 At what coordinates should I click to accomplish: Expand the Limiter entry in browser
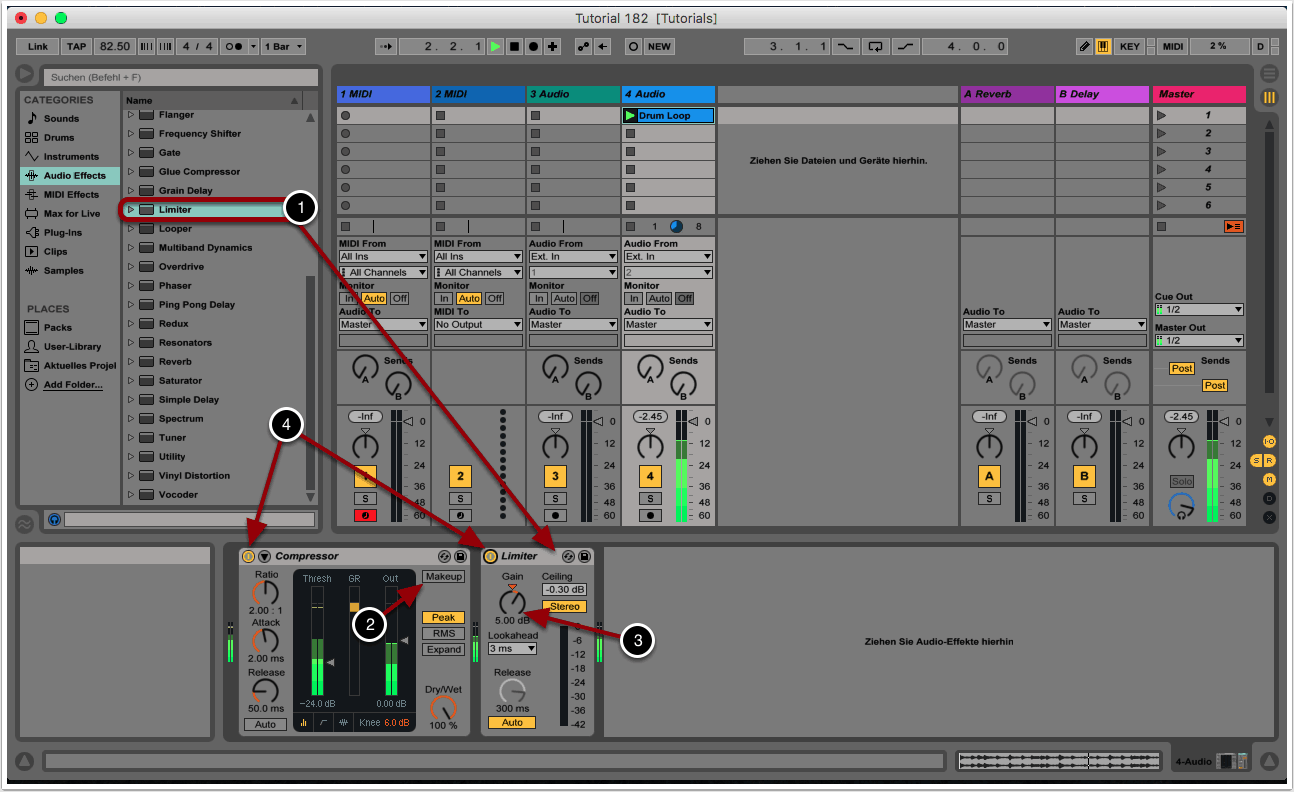tap(130, 210)
